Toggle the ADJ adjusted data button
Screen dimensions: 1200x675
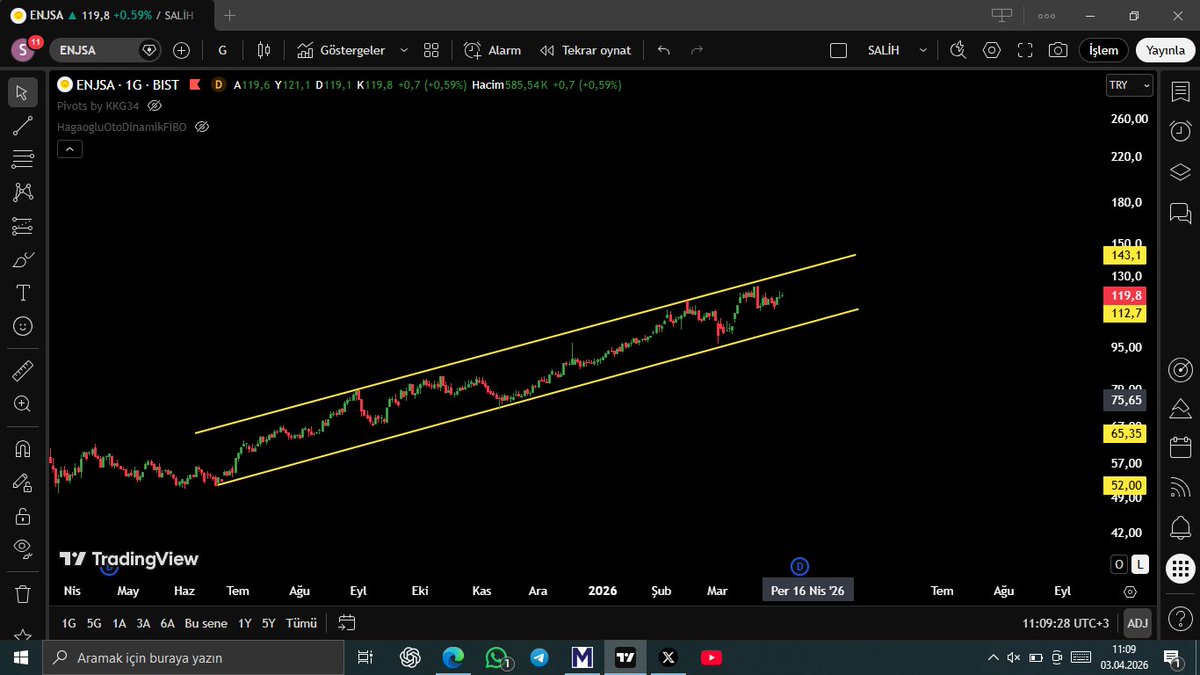1137,623
